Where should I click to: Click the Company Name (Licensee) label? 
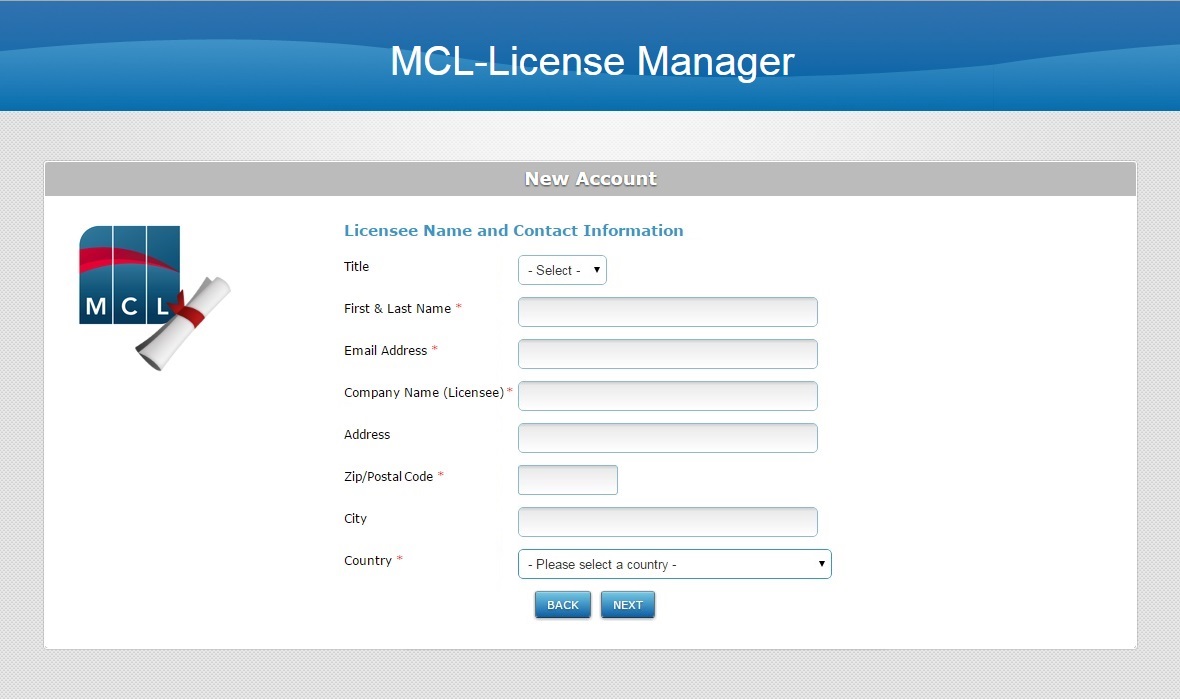(x=423, y=393)
